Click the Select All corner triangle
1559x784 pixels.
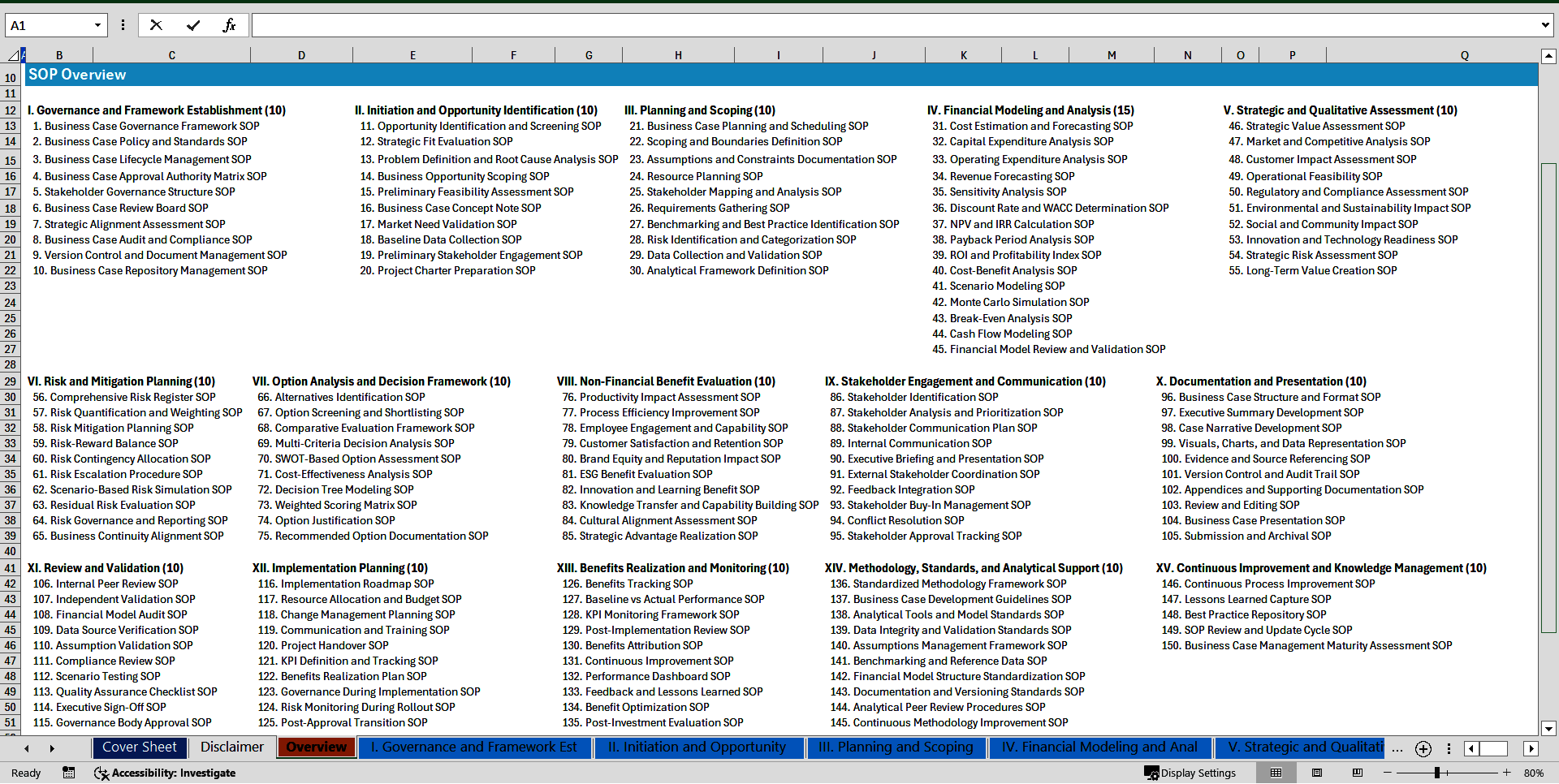(13, 55)
